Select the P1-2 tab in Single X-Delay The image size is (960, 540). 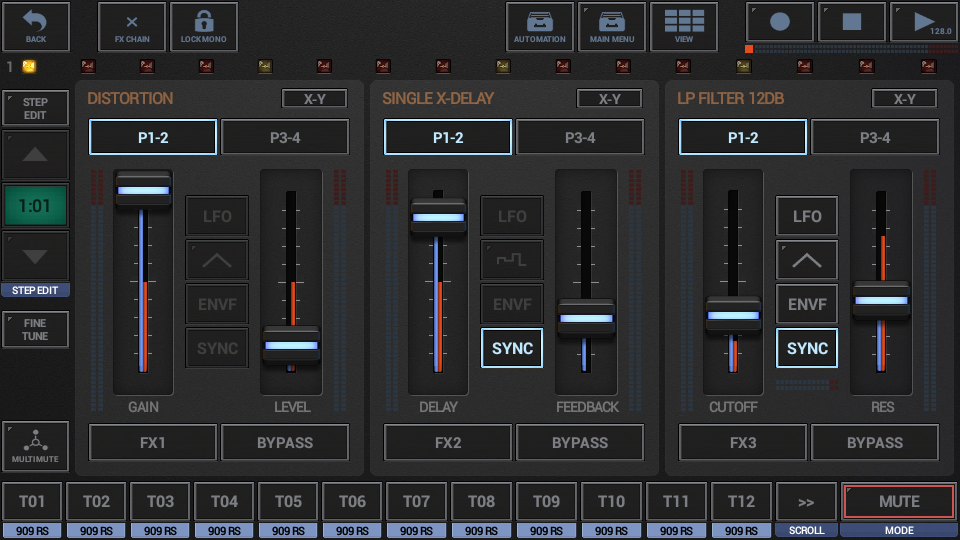(x=448, y=137)
